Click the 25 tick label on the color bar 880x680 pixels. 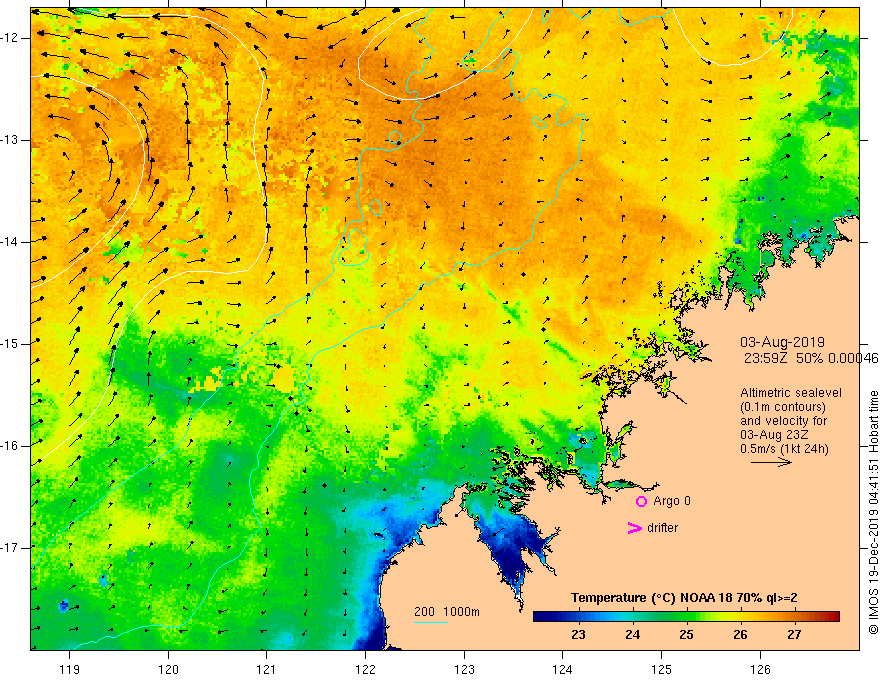(686, 635)
